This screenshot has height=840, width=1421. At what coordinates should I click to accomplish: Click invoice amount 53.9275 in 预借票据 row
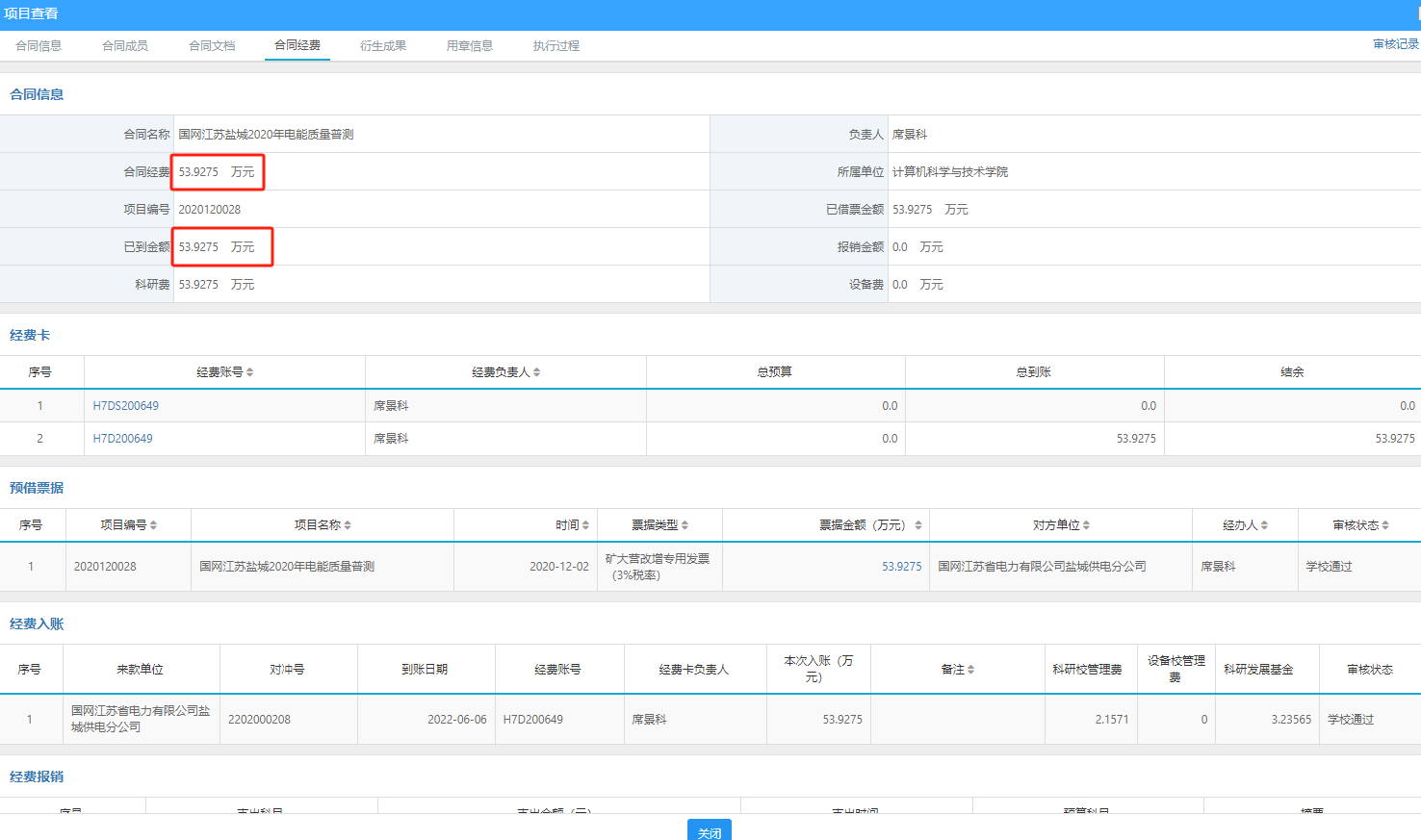(902, 567)
